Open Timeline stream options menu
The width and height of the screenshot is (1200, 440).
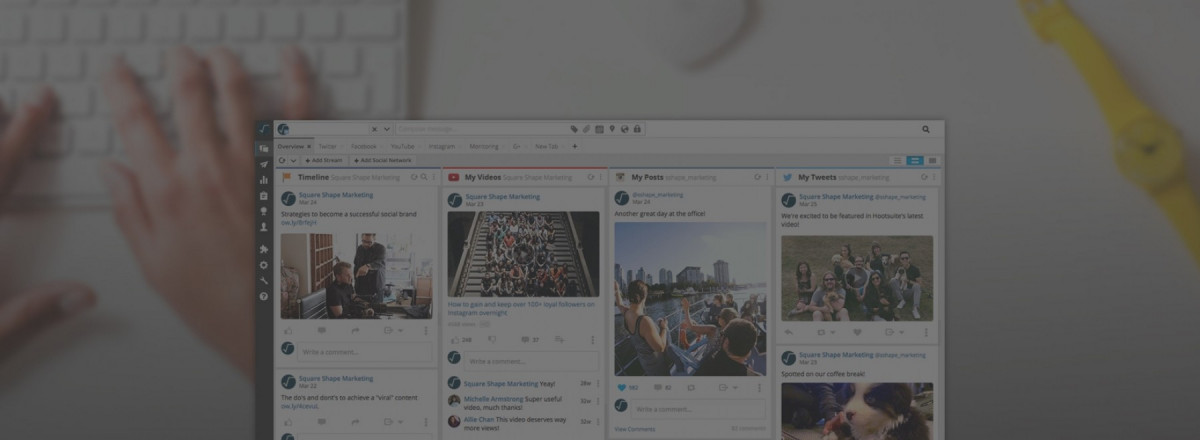pos(433,177)
